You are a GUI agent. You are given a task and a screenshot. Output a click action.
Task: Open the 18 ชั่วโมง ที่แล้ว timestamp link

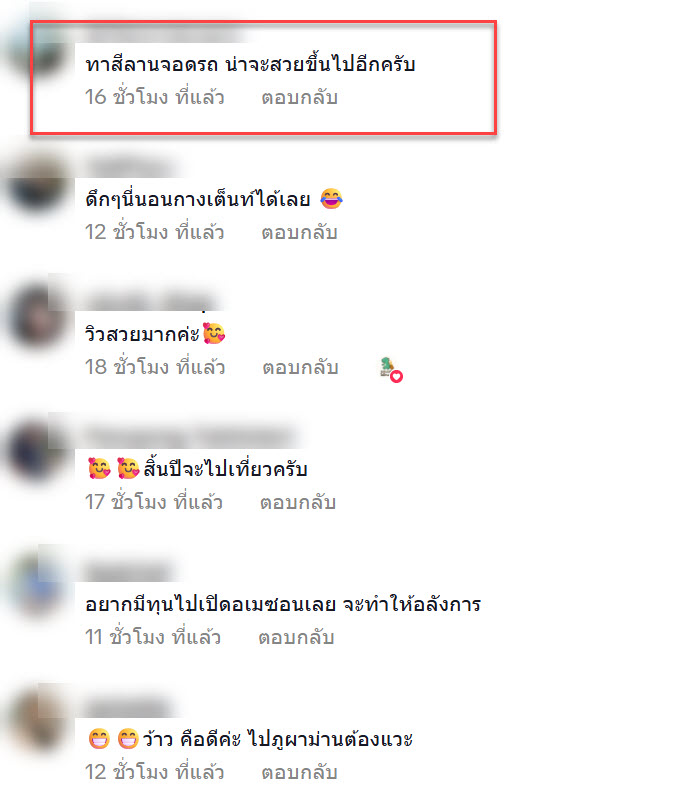pos(155,366)
